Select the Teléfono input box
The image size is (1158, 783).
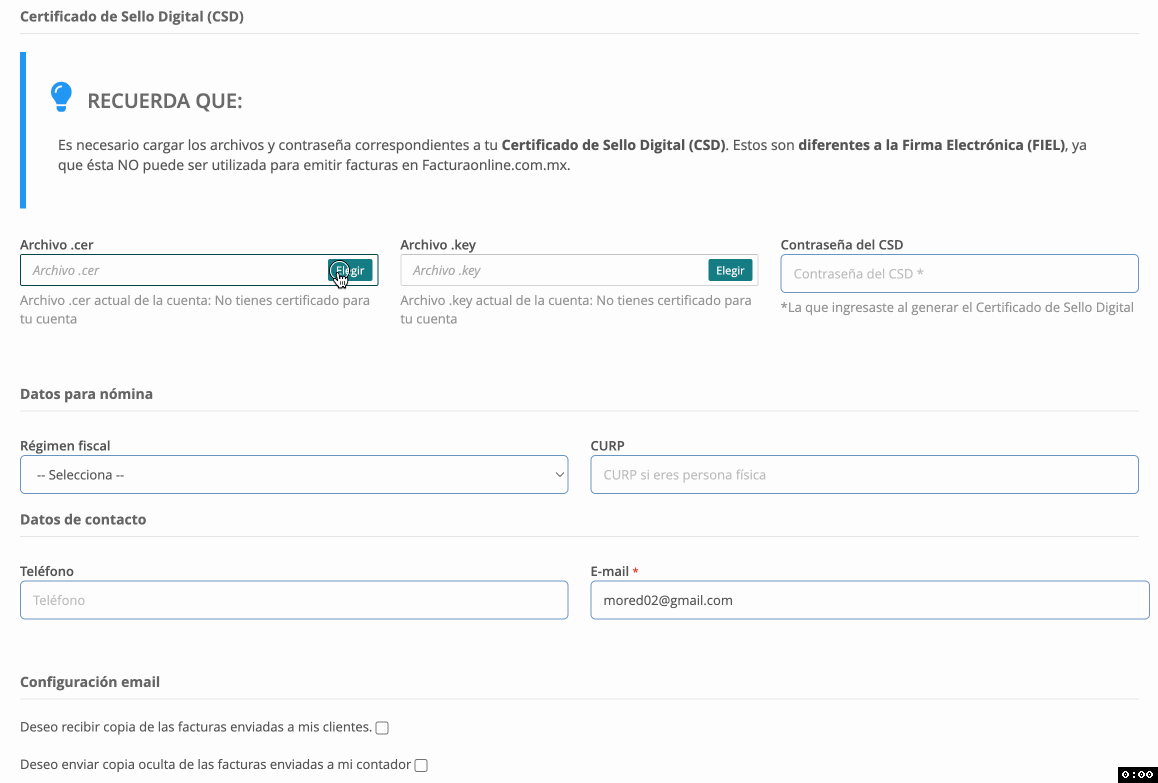[x=294, y=599]
